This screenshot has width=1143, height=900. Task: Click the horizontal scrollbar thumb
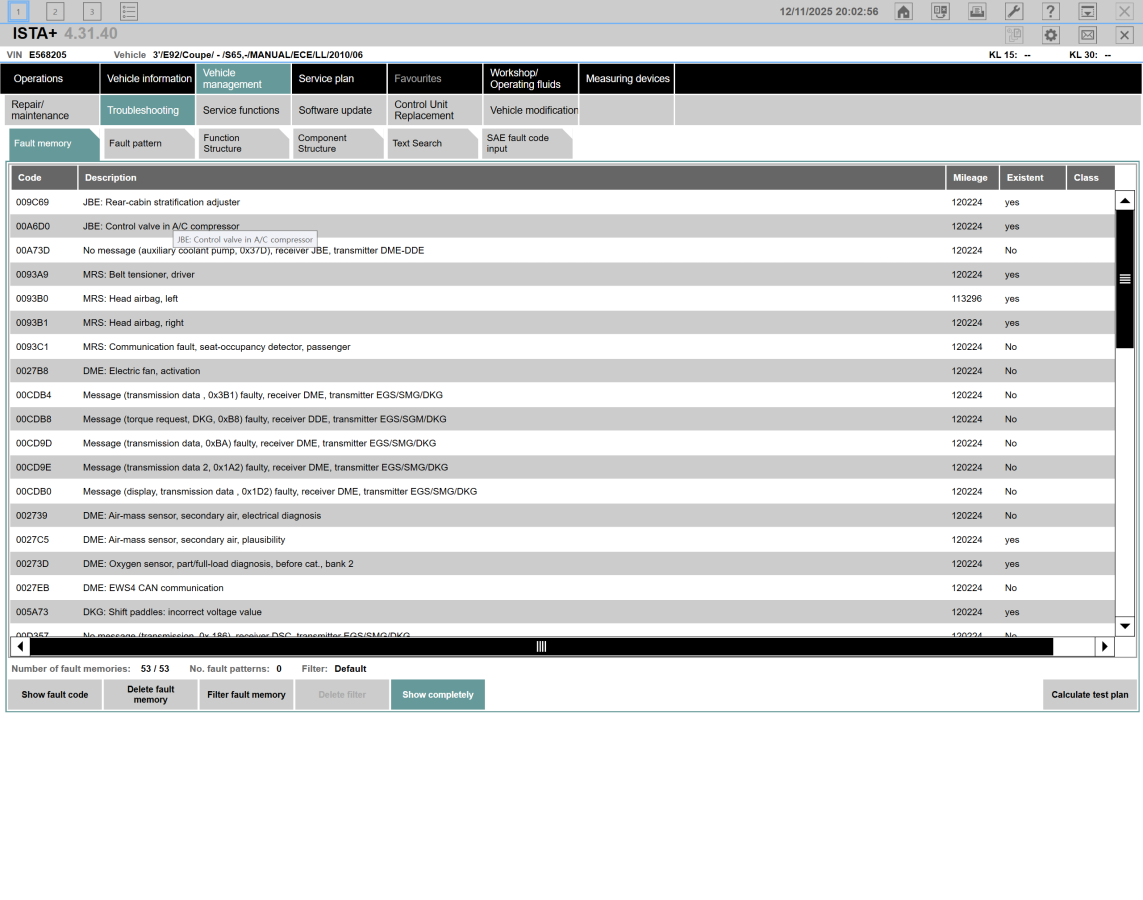[541, 647]
